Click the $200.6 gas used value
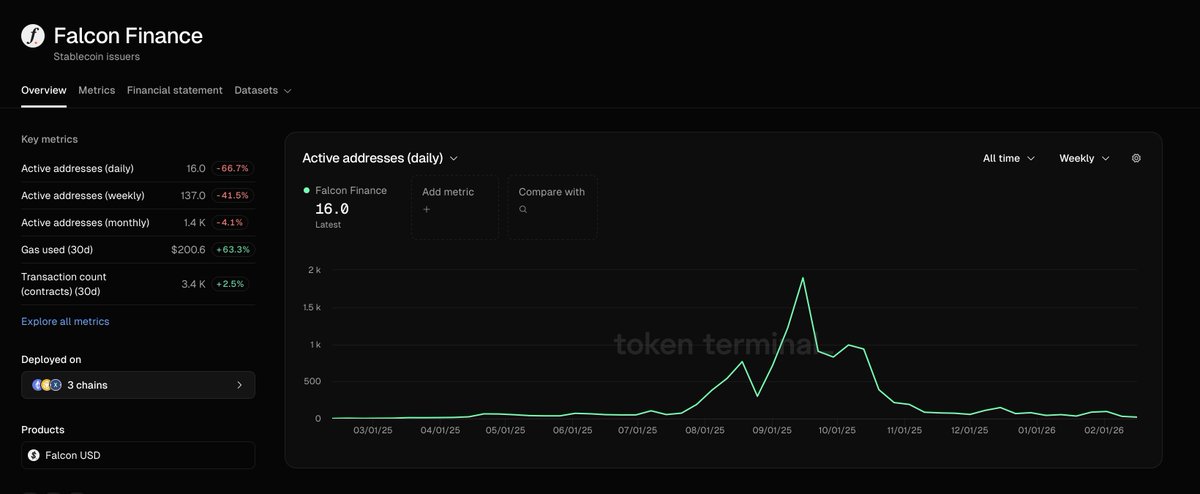Screen dimensions: 1200x494 point(188,249)
